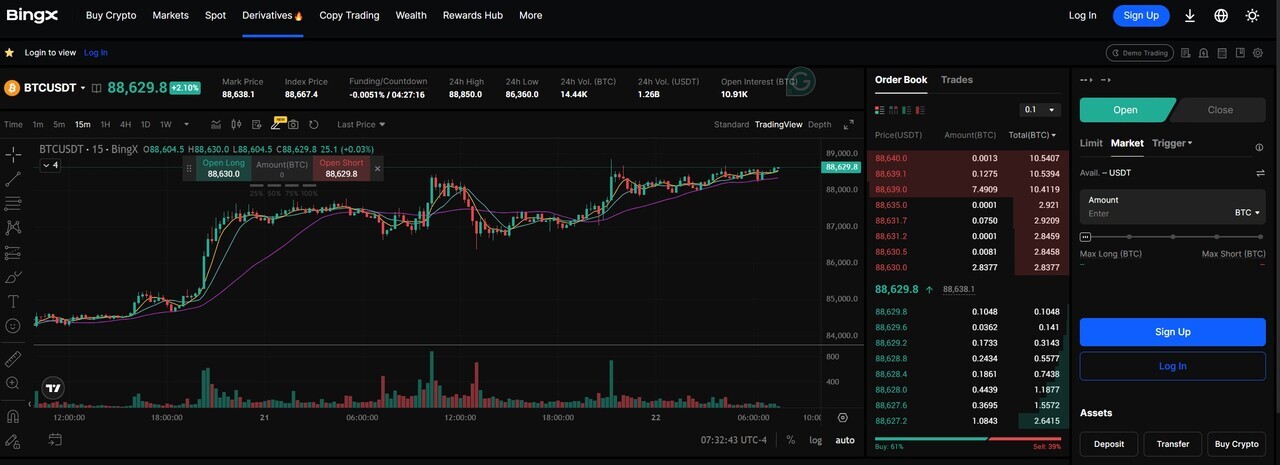Viewport: 1280px width, 465px height.
Task: Toggle percent scale on chart
Action: [x=790, y=440]
